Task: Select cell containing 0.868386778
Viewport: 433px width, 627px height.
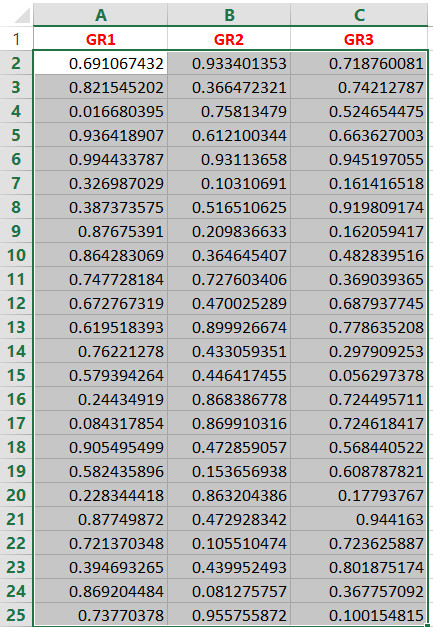Action: pos(229,399)
